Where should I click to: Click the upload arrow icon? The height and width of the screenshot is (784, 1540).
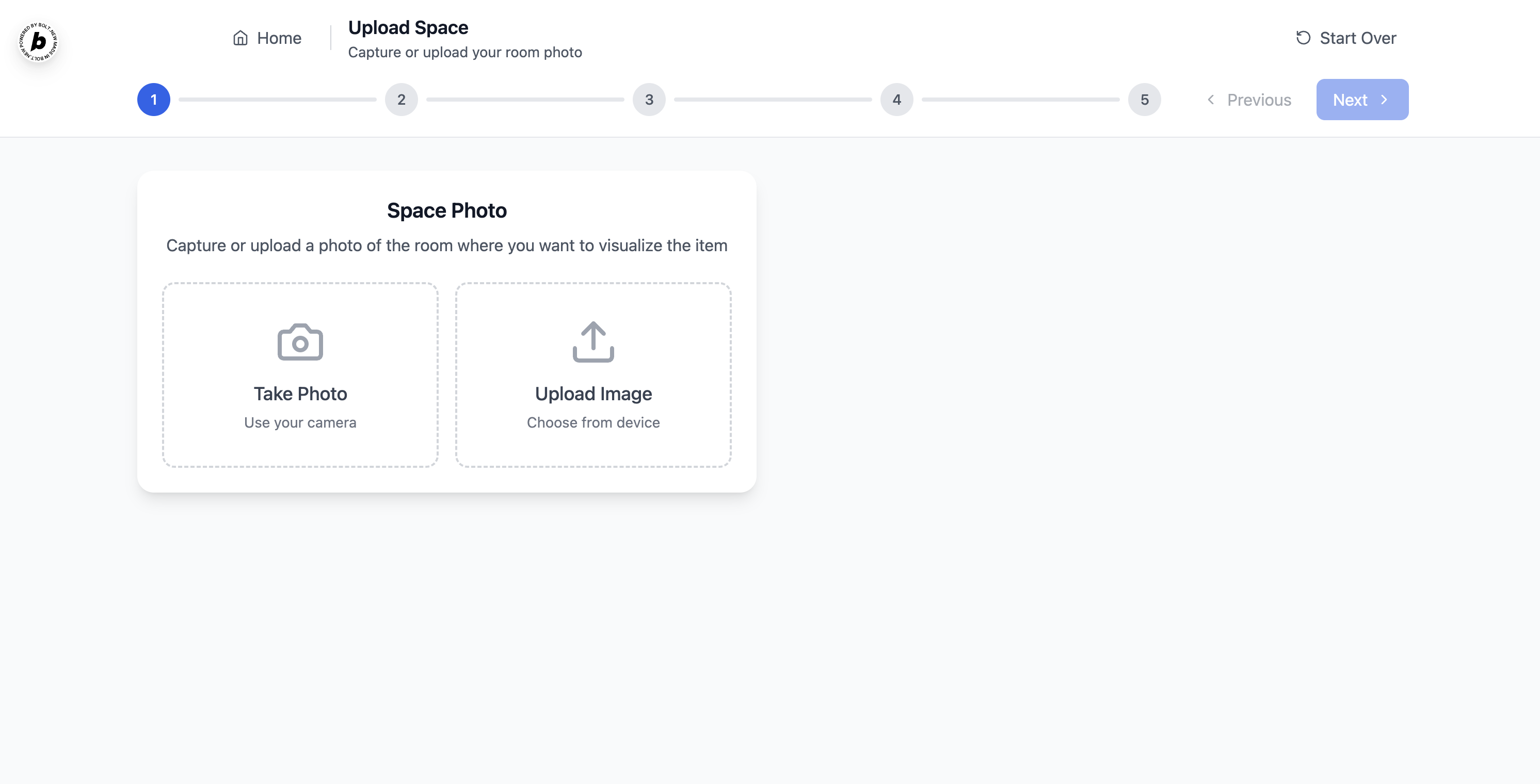[x=593, y=342]
